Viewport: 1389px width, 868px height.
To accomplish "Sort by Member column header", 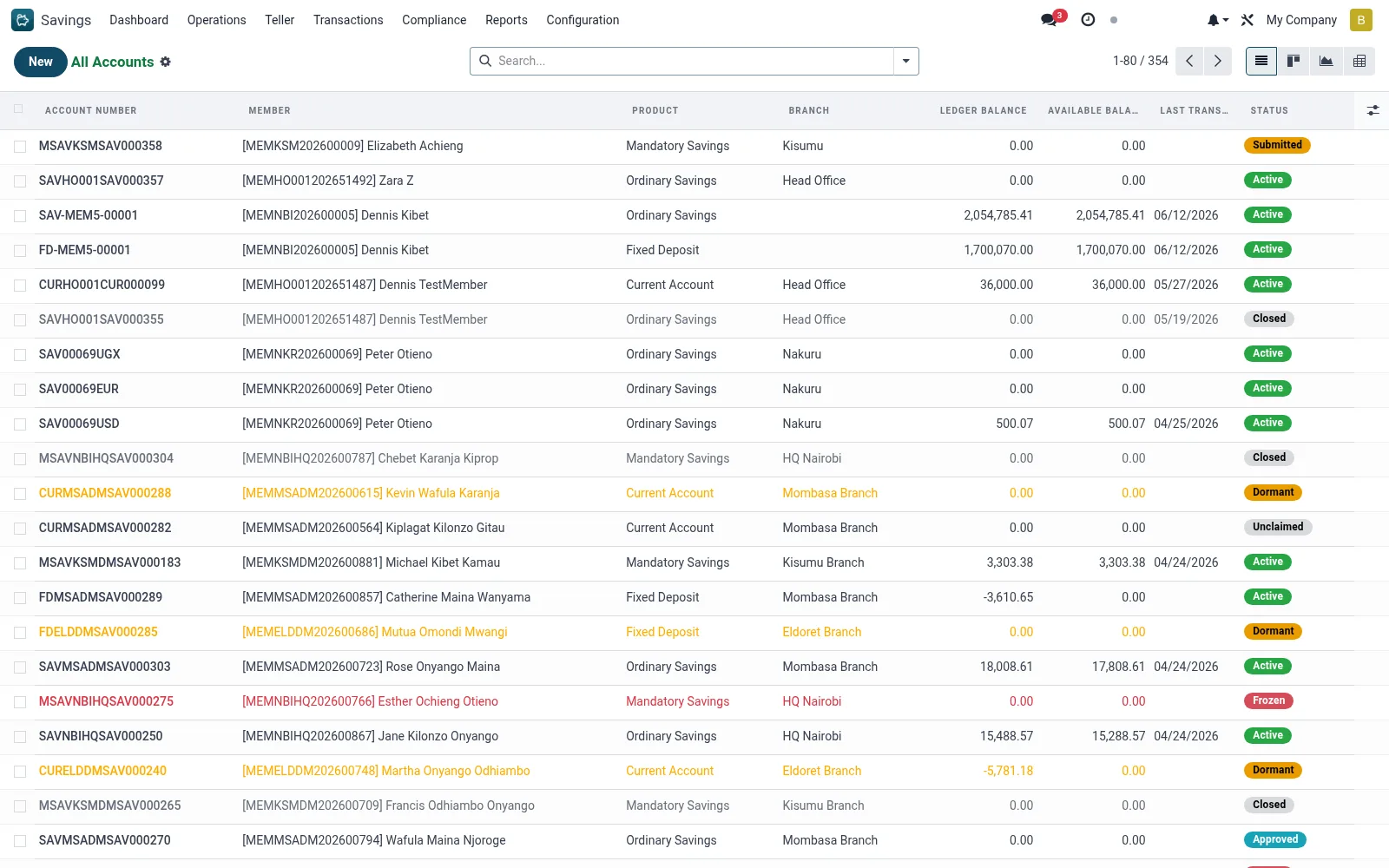I will pos(269,110).
